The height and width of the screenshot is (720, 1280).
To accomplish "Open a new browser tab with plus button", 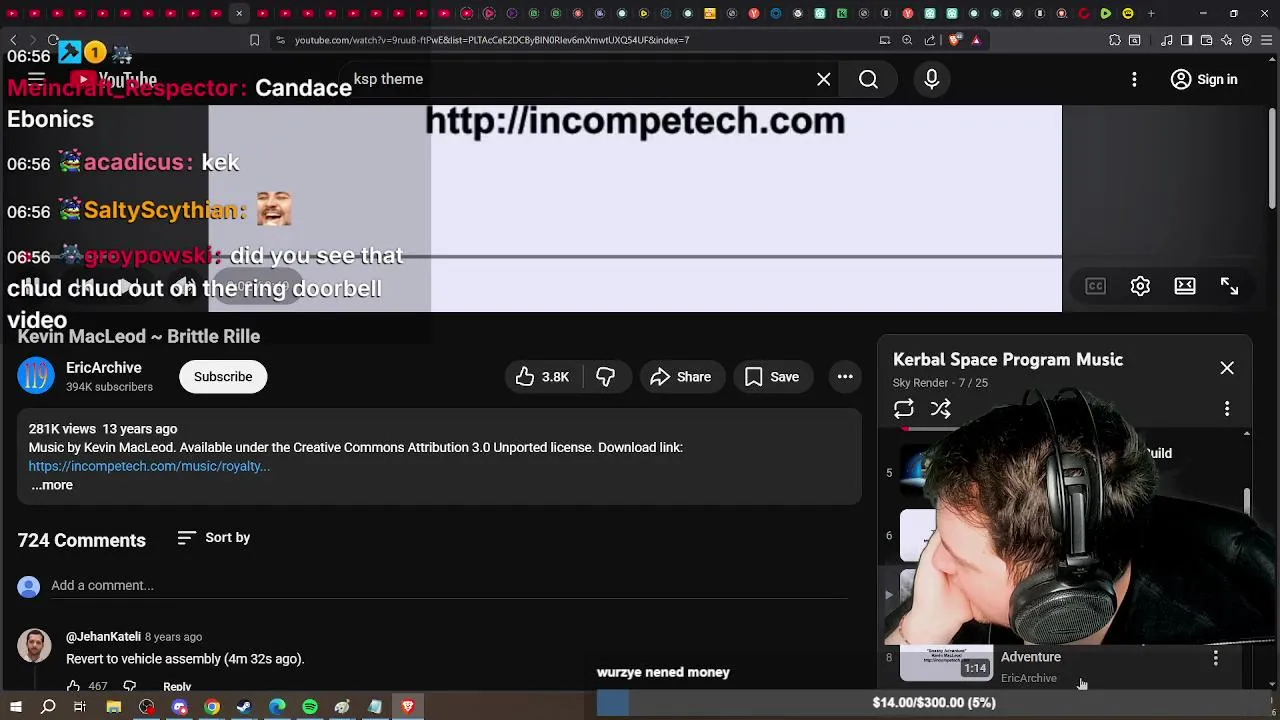I will coord(1151,13).
